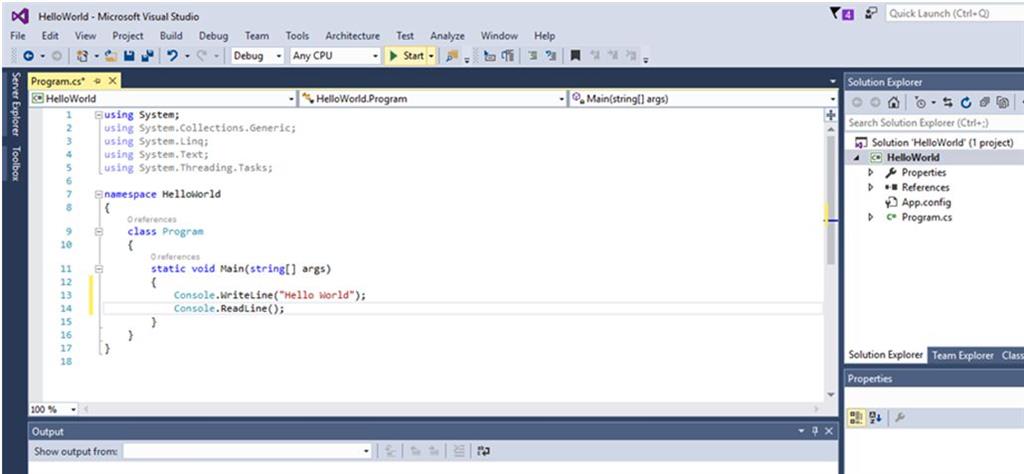Toggle a bookmark with the bookmark icon

tap(575, 56)
